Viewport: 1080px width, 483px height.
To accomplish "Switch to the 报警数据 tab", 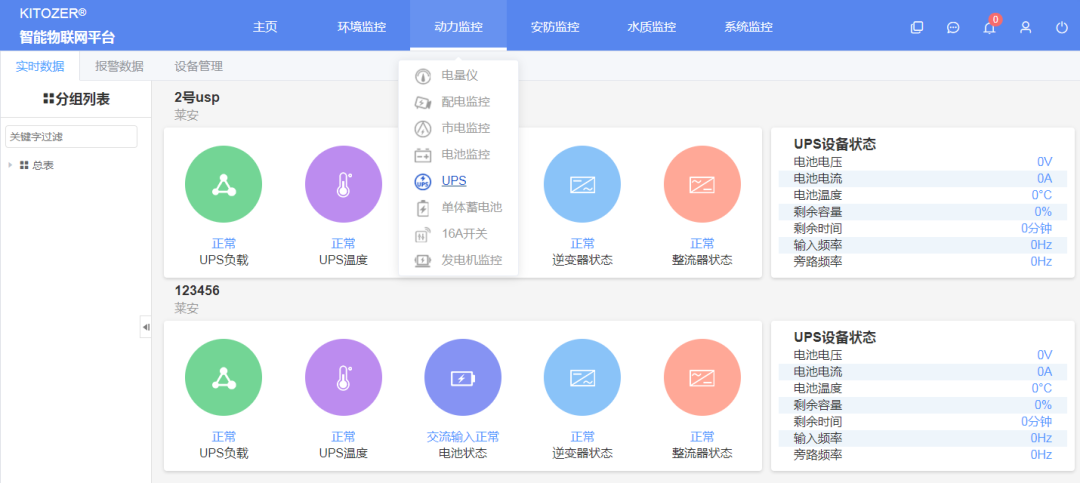I will pyautogui.click(x=119, y=66).
